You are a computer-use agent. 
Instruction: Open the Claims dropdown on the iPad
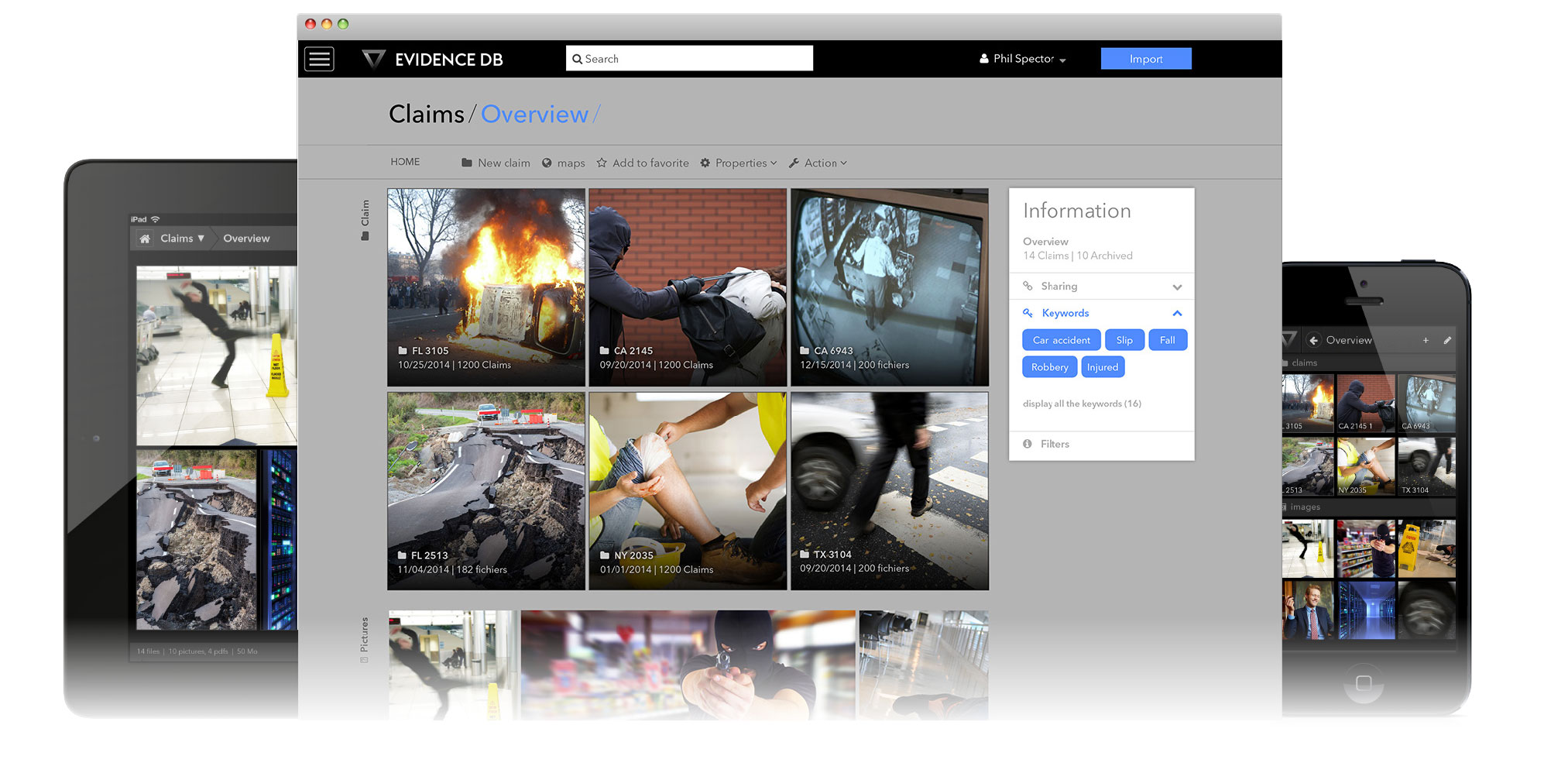point(182,239)
